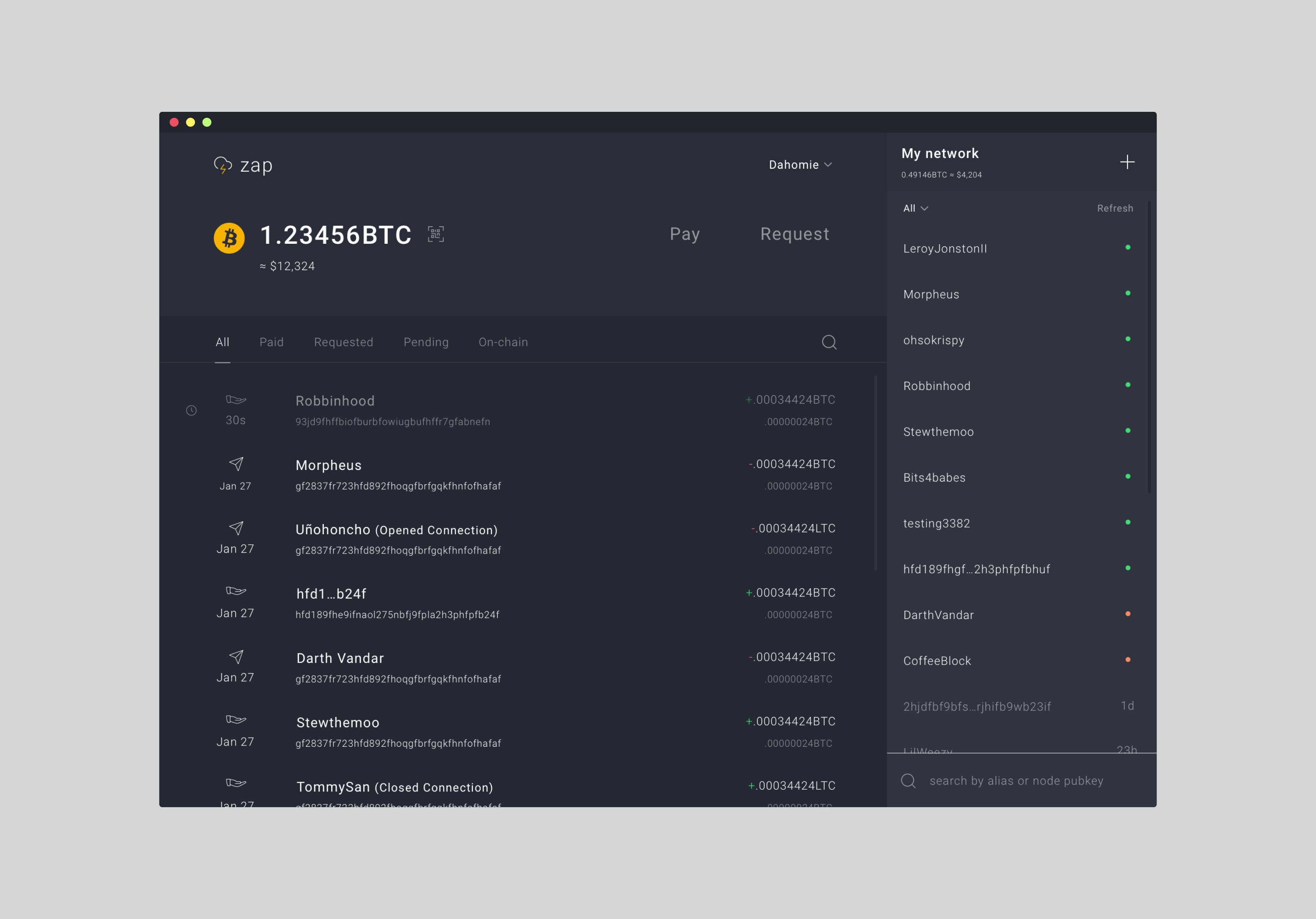Screen dimensions: 1316x919
Task: Open the Dahomie account dropdown
Action: click(x=800, y=165)
